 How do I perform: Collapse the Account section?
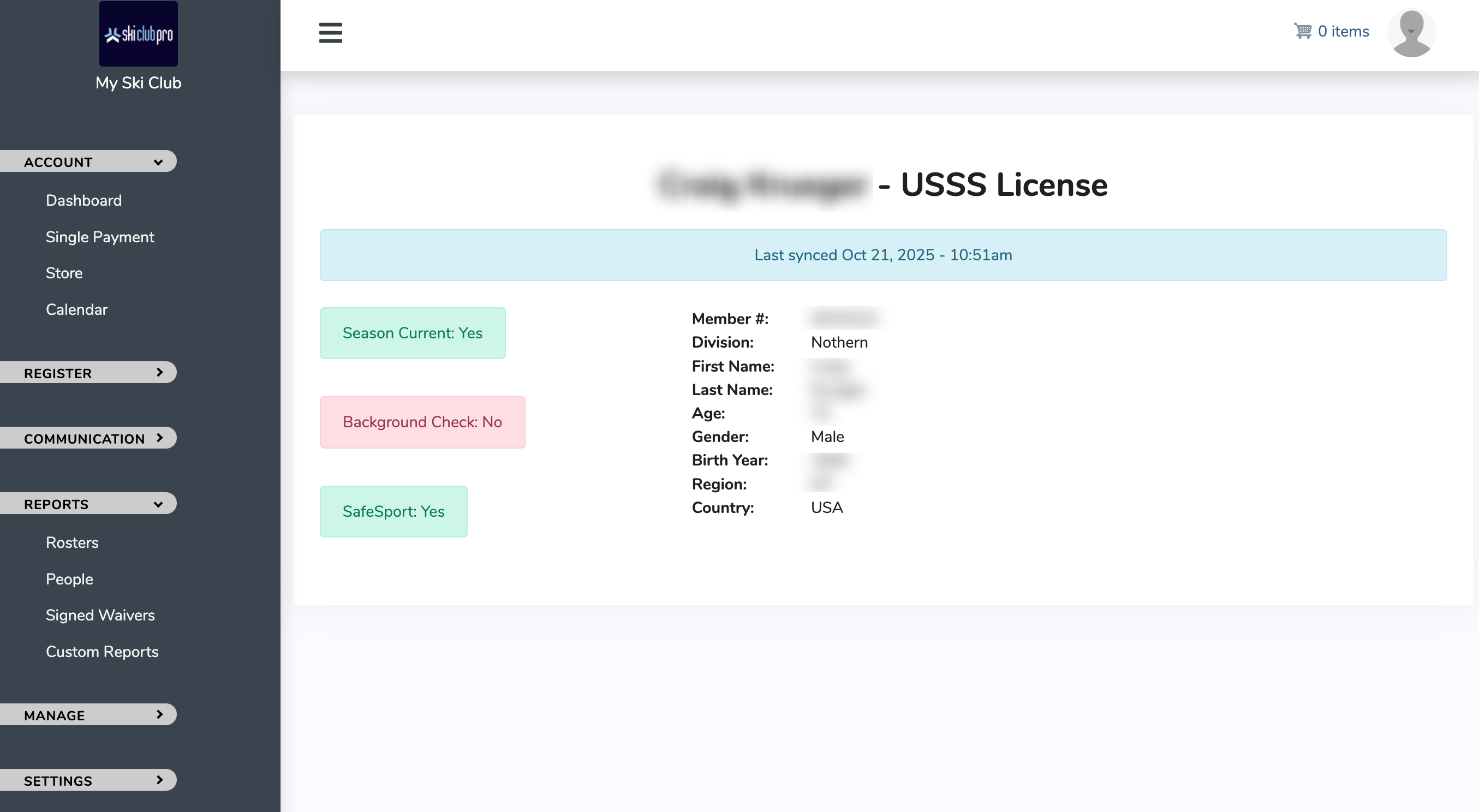(88, 162)
